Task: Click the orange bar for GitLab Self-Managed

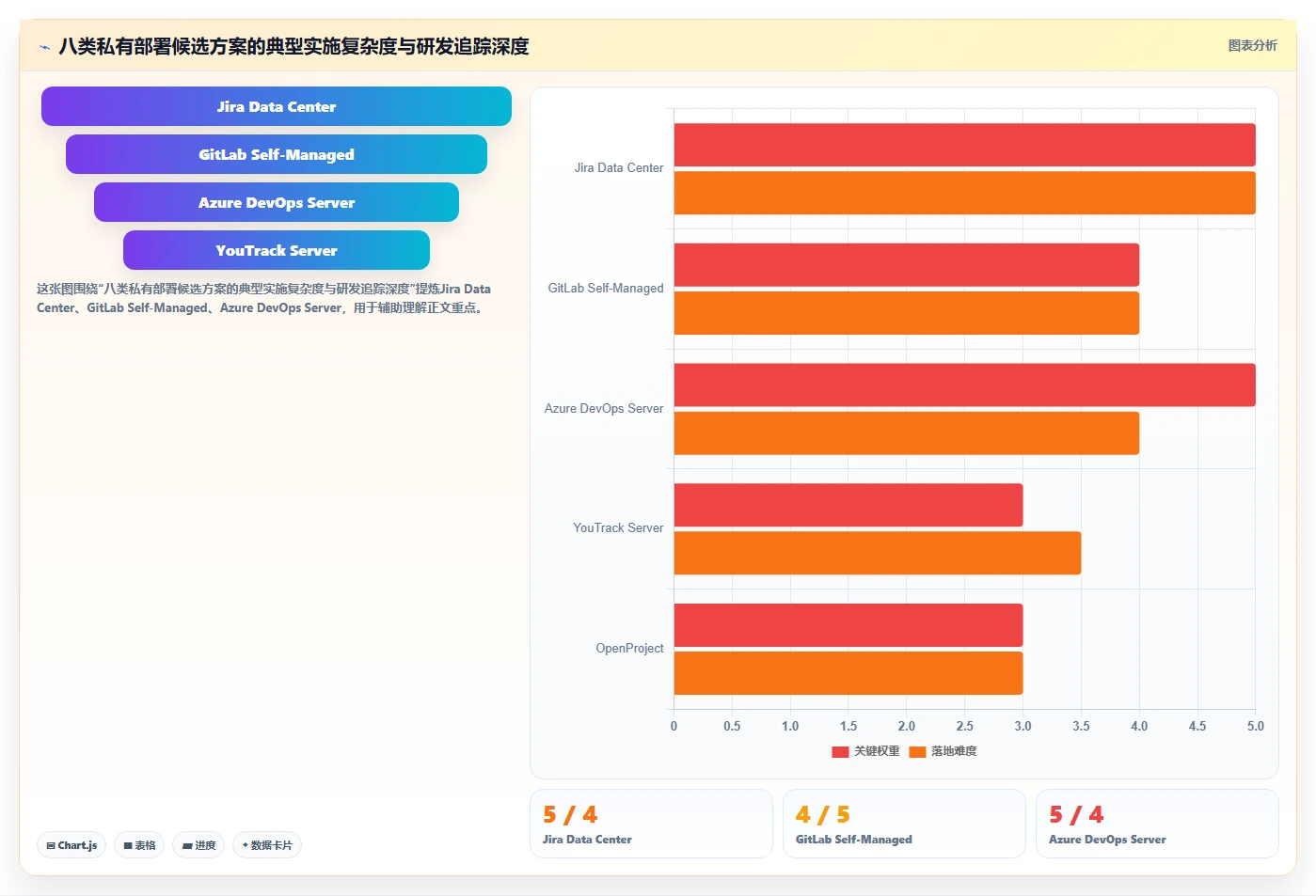Action: point(906,313)
